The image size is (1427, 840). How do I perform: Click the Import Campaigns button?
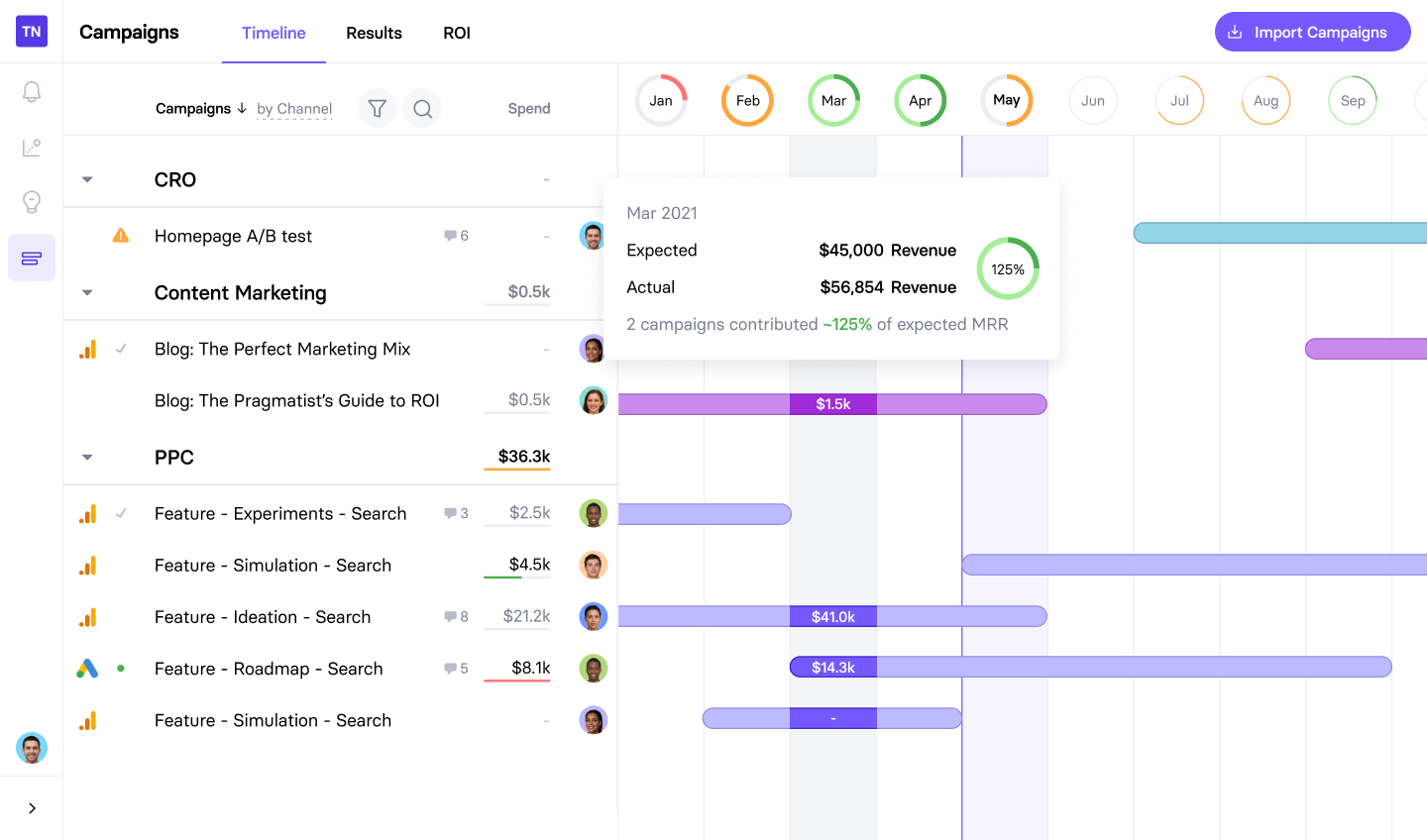1312,32
